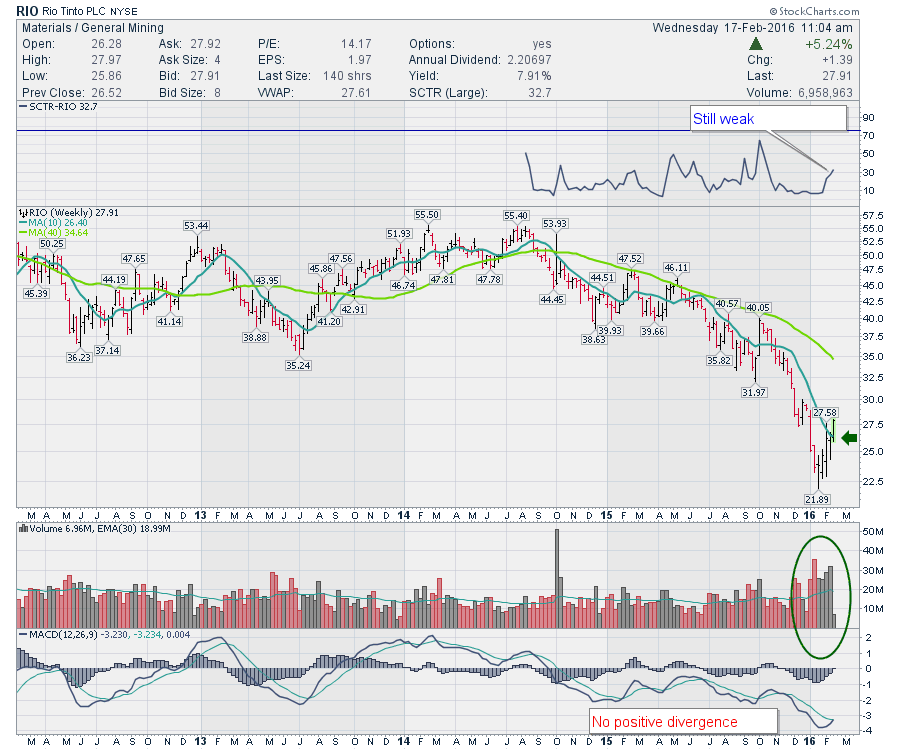Click the 40.05 price label
This screenshot has width=900, height=750.
[x=758, y=308]
